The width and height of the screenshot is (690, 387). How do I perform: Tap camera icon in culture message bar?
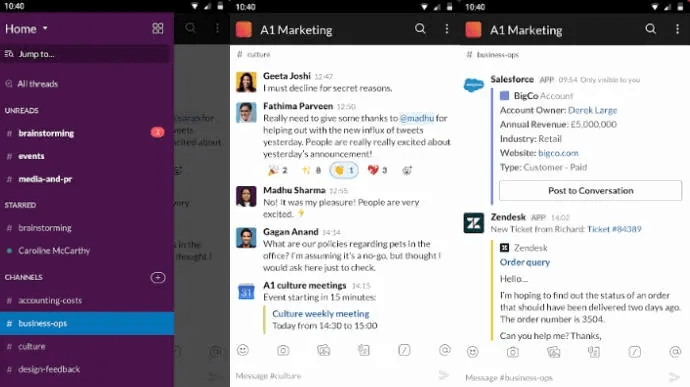[x=283, y=350]
